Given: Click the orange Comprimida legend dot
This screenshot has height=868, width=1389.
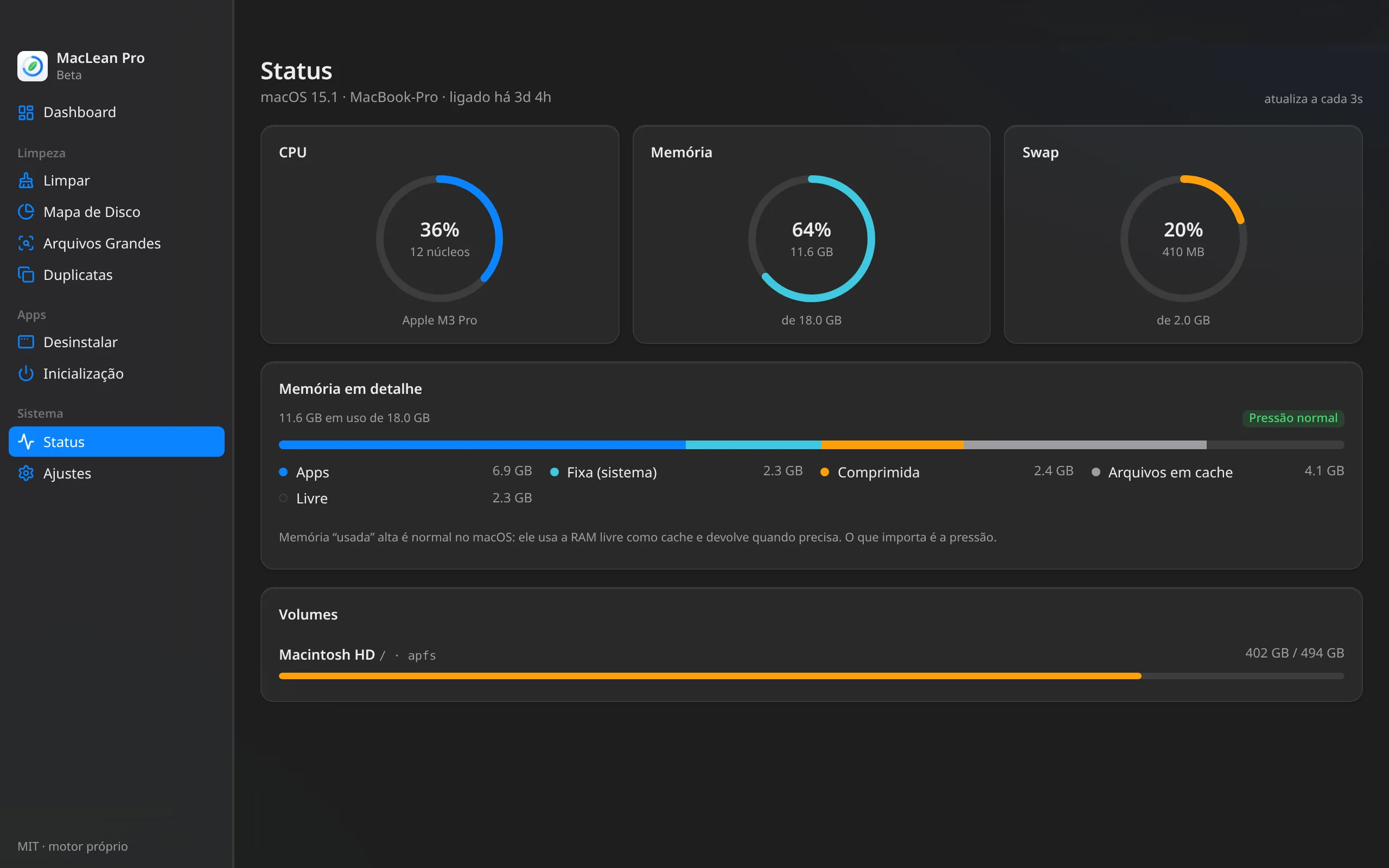Looking at the screenshot, I should pyautogui.click(x=825, y=472).
